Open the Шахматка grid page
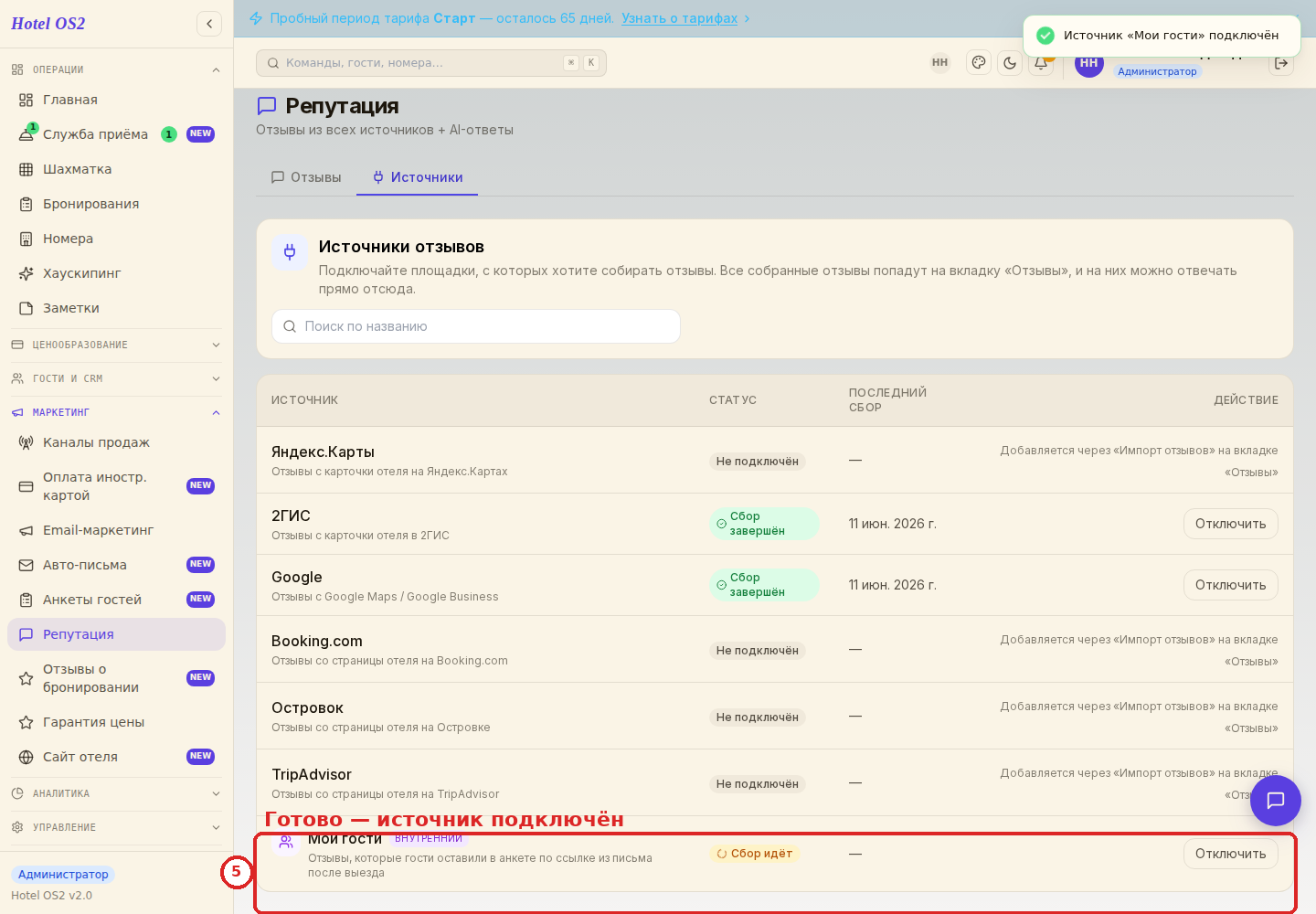This screenshot has height=914, width=1316. coord(116,169)
